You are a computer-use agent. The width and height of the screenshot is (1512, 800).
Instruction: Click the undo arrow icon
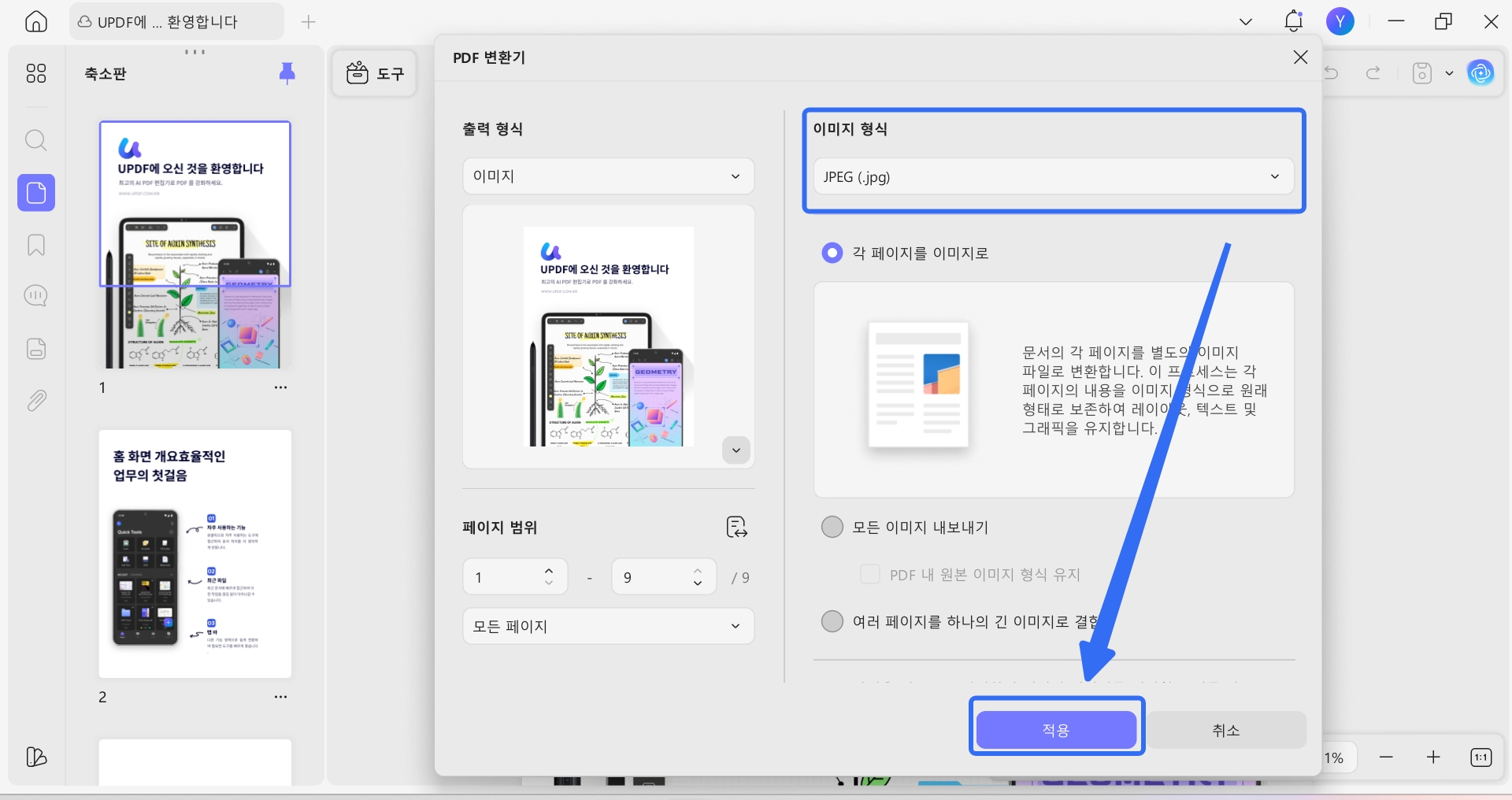1332,73
